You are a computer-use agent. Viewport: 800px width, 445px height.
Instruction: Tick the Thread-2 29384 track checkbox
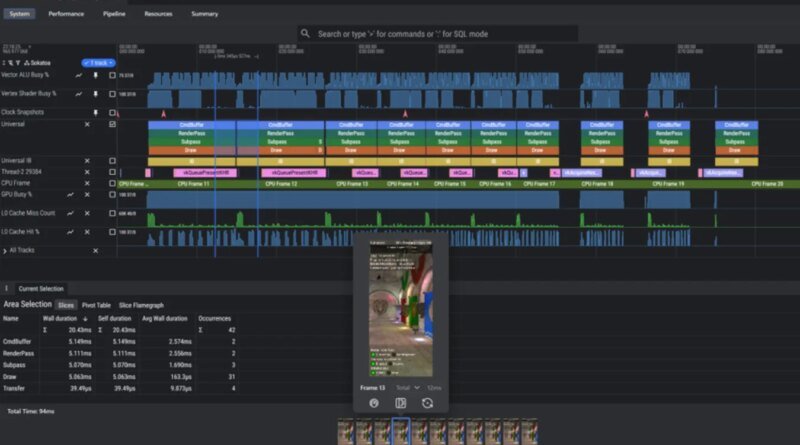pyautogui.click(x=112, y=172)
